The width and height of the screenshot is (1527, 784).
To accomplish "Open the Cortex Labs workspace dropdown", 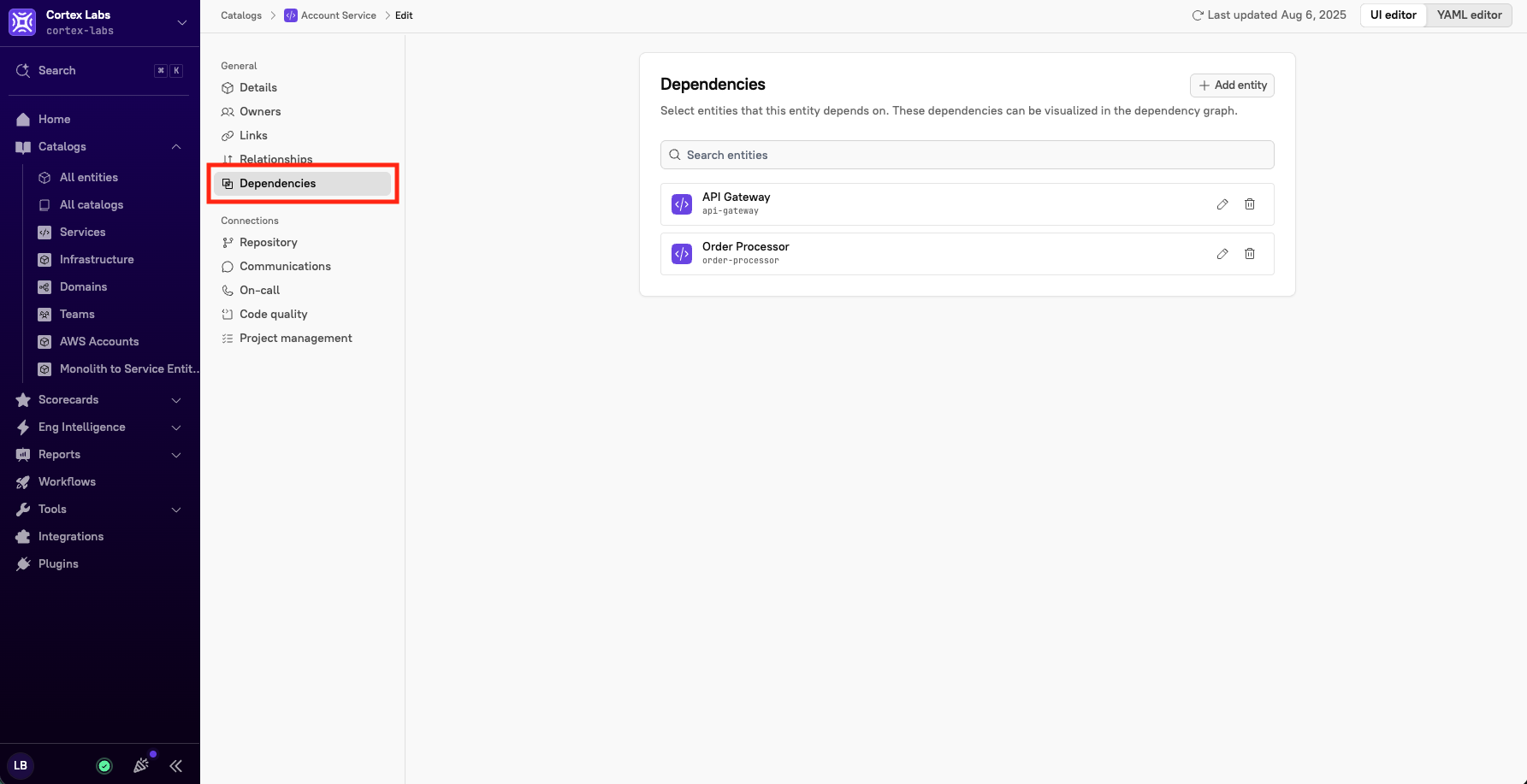I will click(182, 22).
